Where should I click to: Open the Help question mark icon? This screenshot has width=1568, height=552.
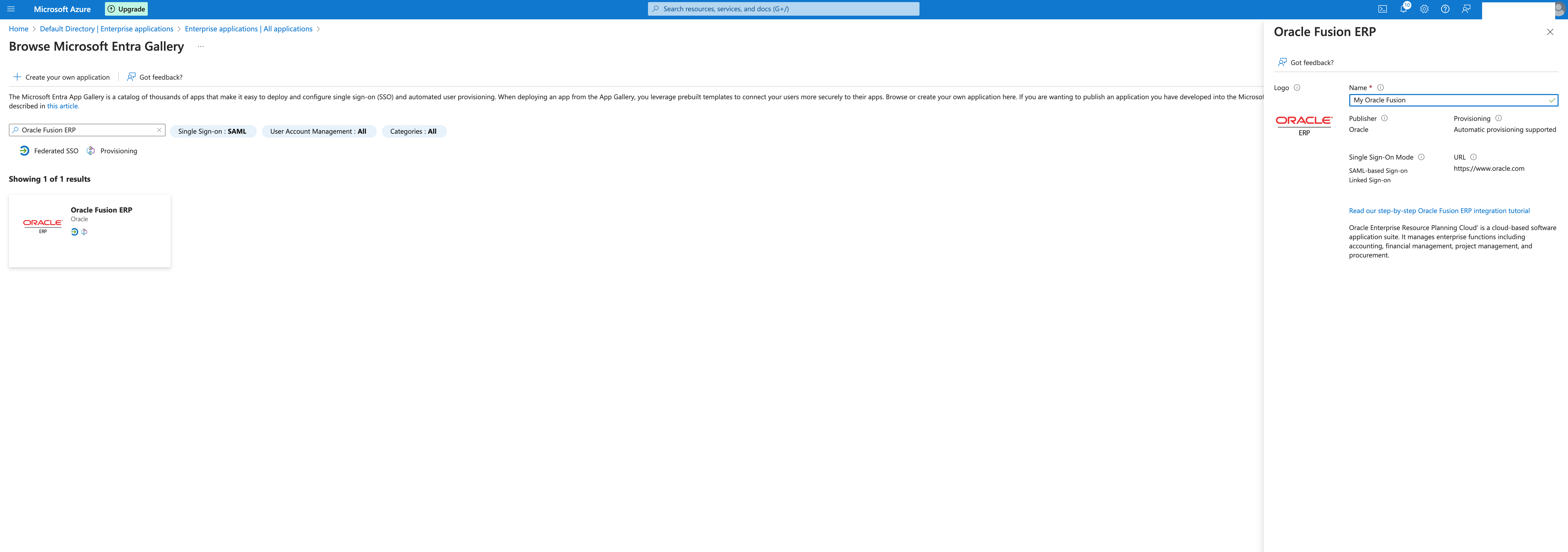click(x=1445, y=9)
